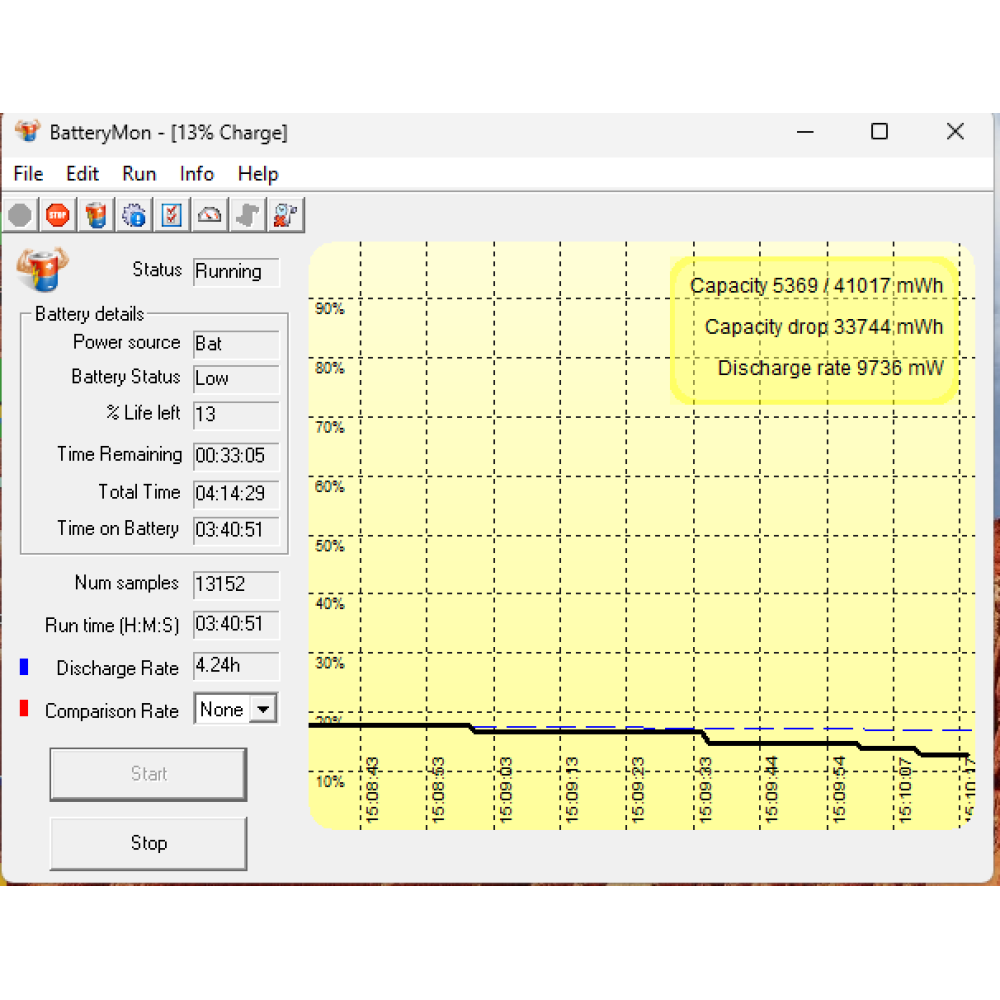Open the checklist options toolbar icon
The image size is (1000, 1000).
(172, 215)
